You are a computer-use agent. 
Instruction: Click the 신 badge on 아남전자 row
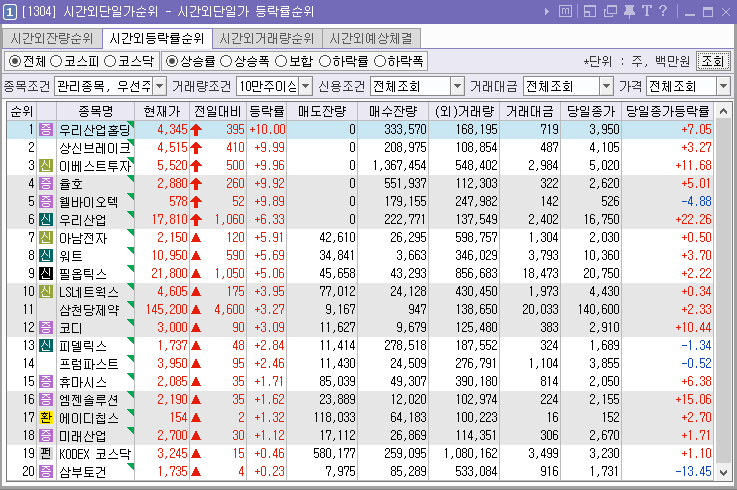(46, 237)
